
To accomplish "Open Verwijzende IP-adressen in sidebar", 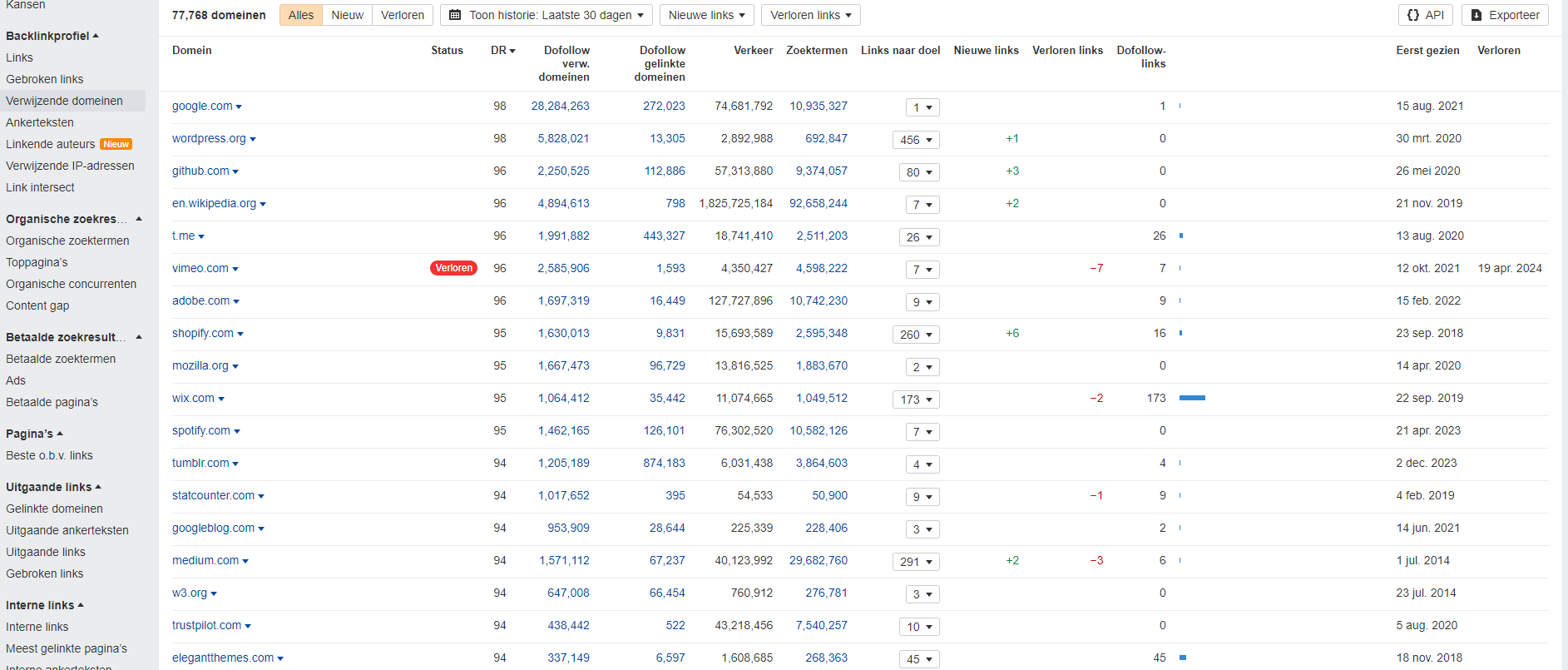I will coord(70,166).
